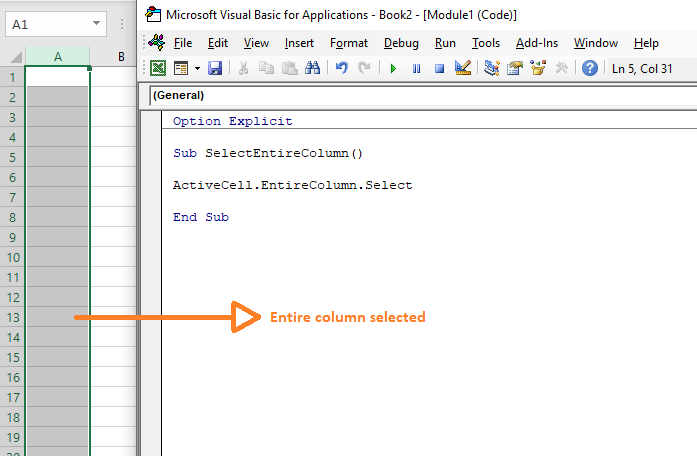Open the Properties Window icon
697x456 pixels.
point(515,69)
